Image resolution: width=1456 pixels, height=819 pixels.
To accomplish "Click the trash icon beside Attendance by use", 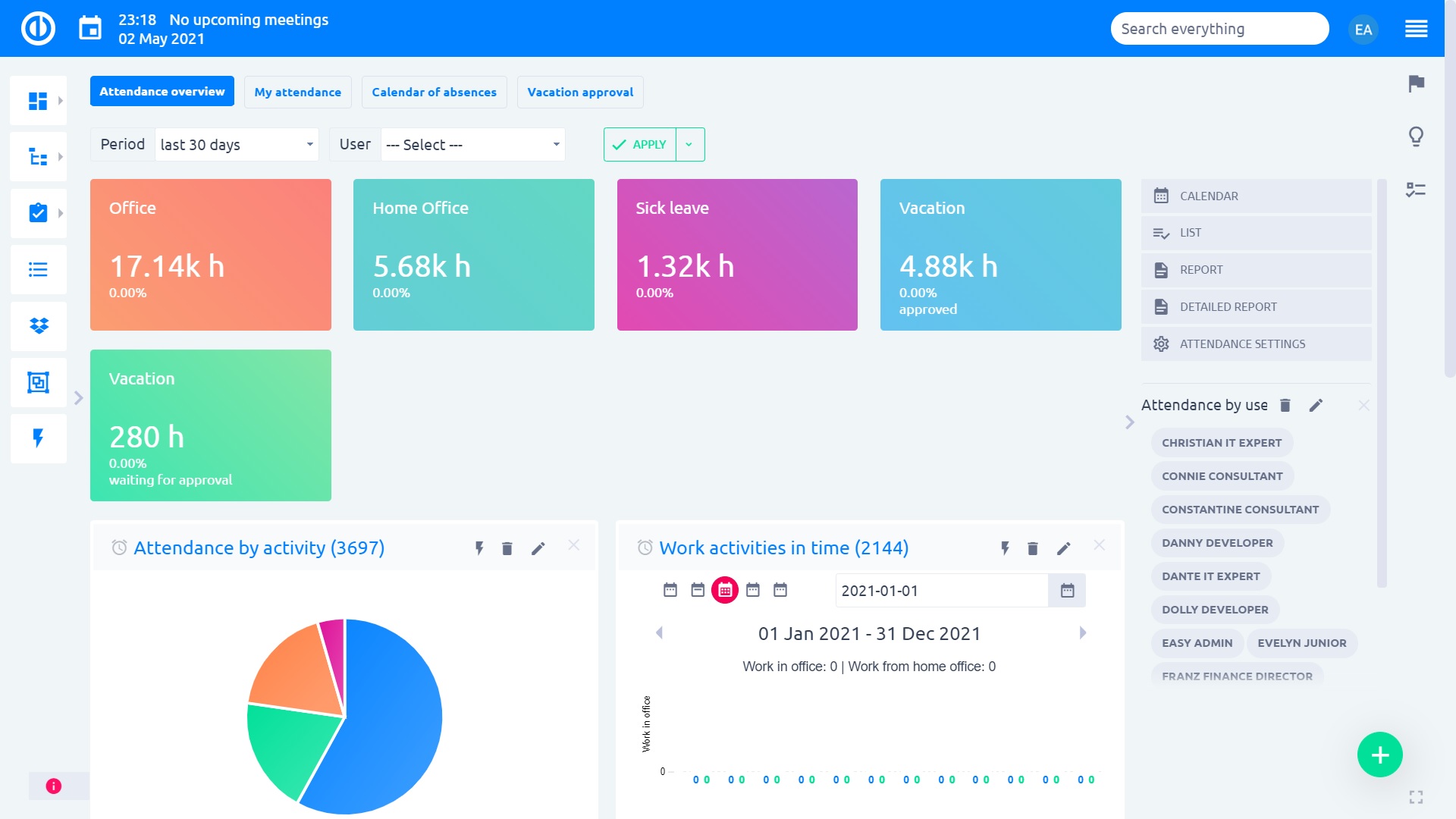I will pos(1285,405).
